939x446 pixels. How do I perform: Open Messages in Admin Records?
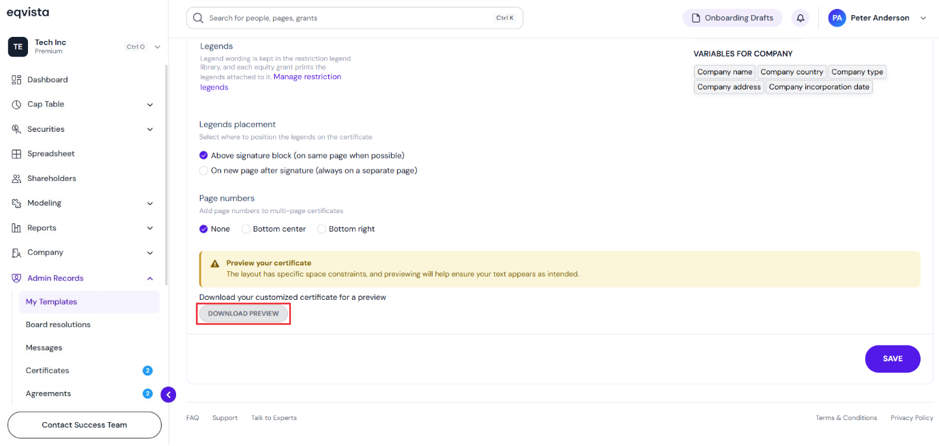coord(44,348)
